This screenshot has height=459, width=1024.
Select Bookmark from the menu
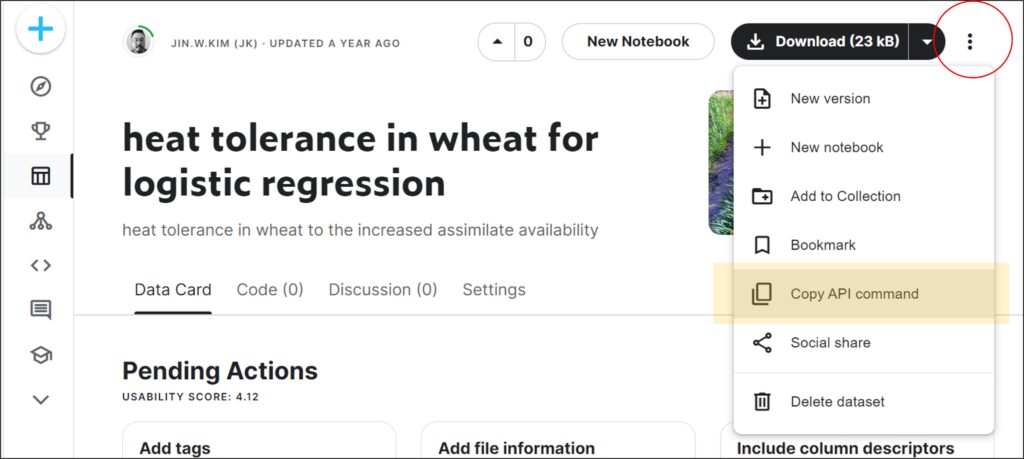pos(823,245)
